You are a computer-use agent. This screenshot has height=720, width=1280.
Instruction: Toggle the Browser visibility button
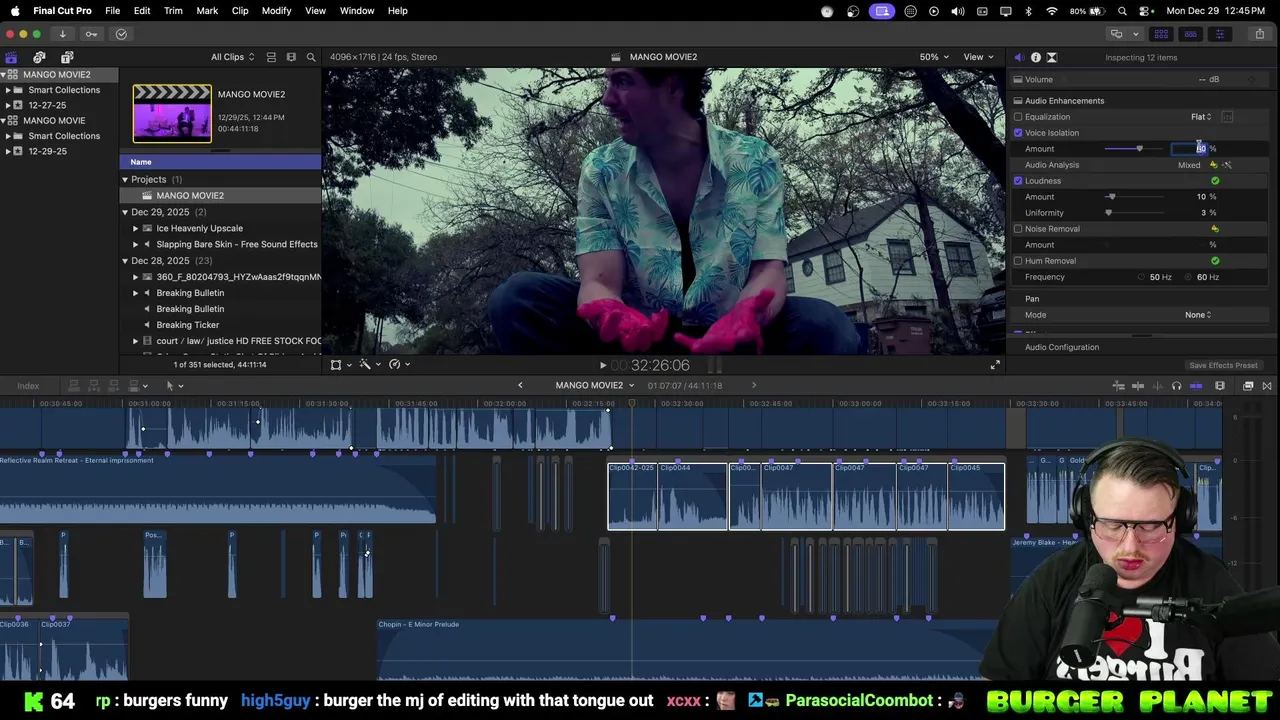click(1161, 34)
